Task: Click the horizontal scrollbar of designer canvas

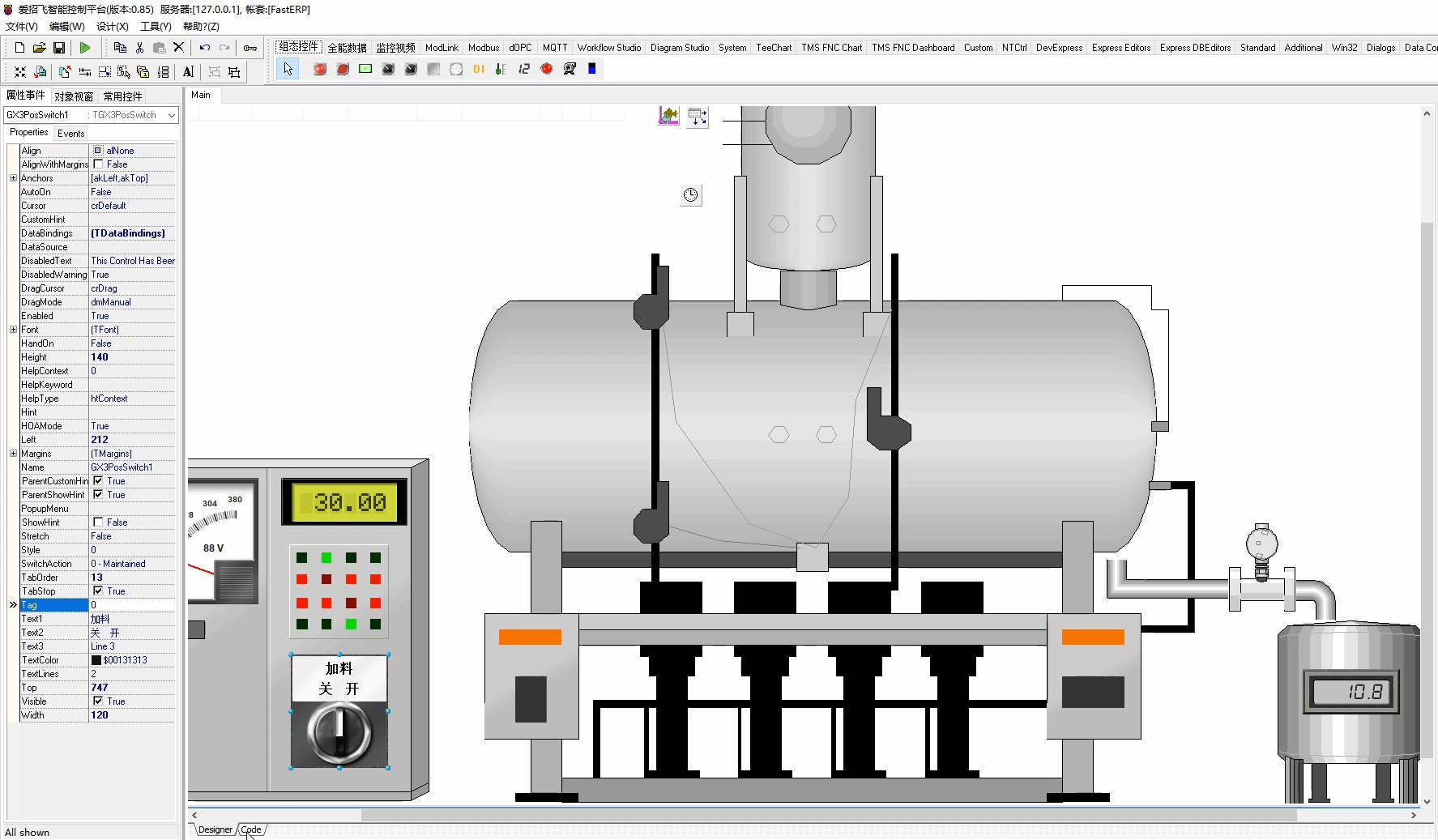Action: [828, 815]
